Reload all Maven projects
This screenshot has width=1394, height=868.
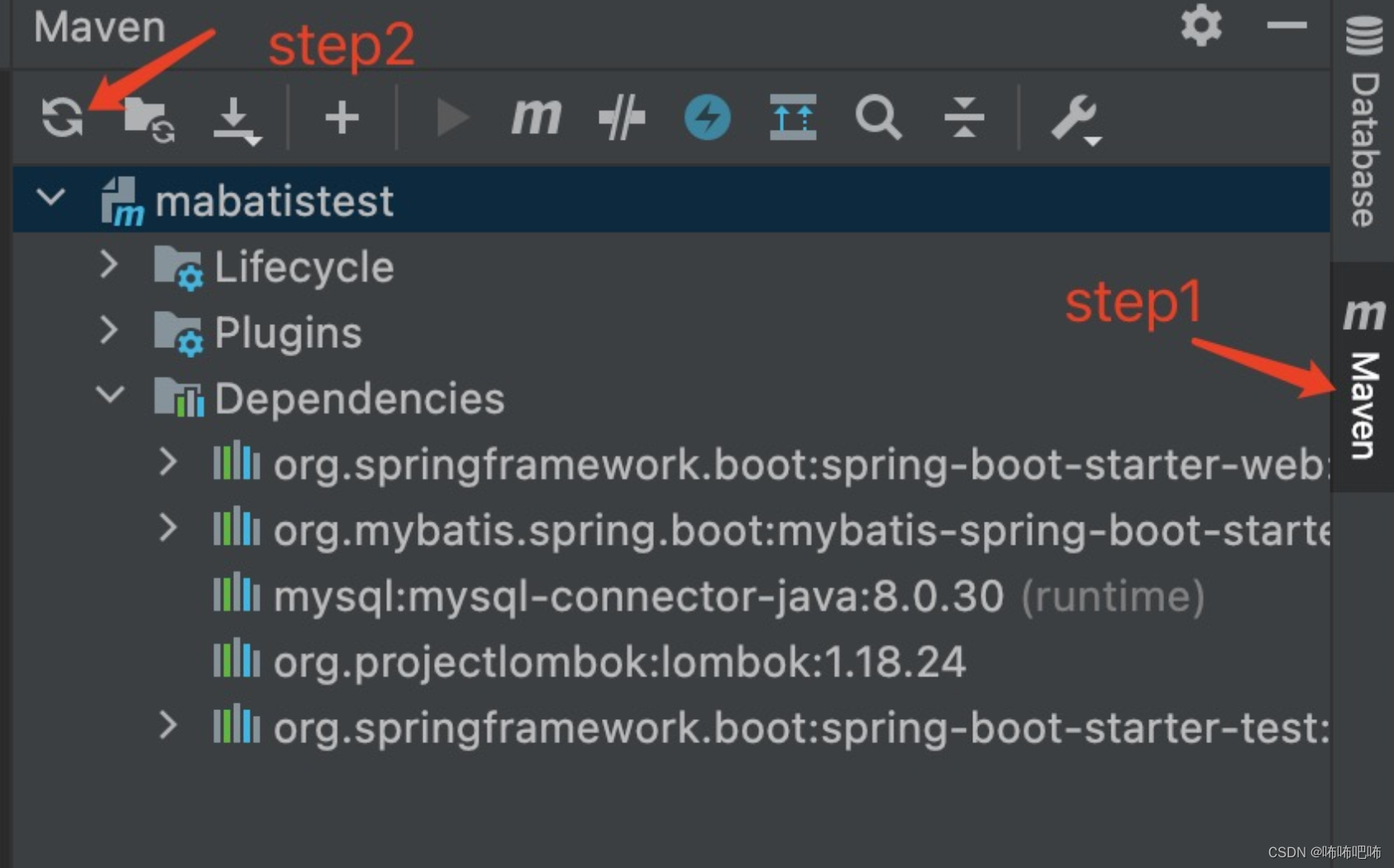pyautogui.click(x=63, y=117)
